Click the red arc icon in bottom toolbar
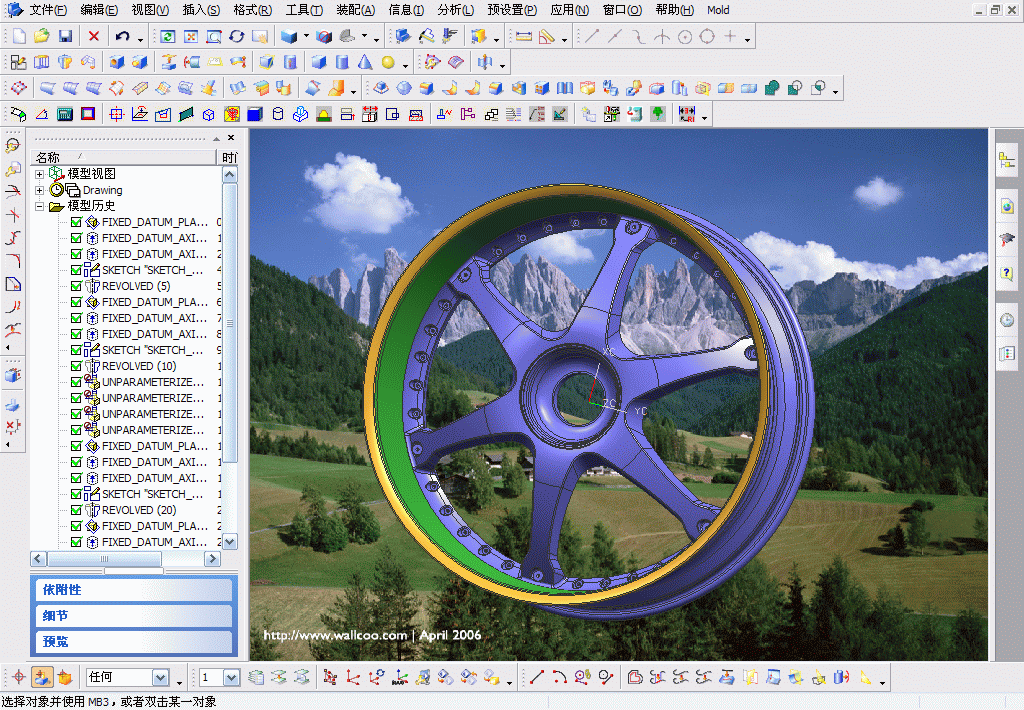1024x710 pixels. click(560, 677)
